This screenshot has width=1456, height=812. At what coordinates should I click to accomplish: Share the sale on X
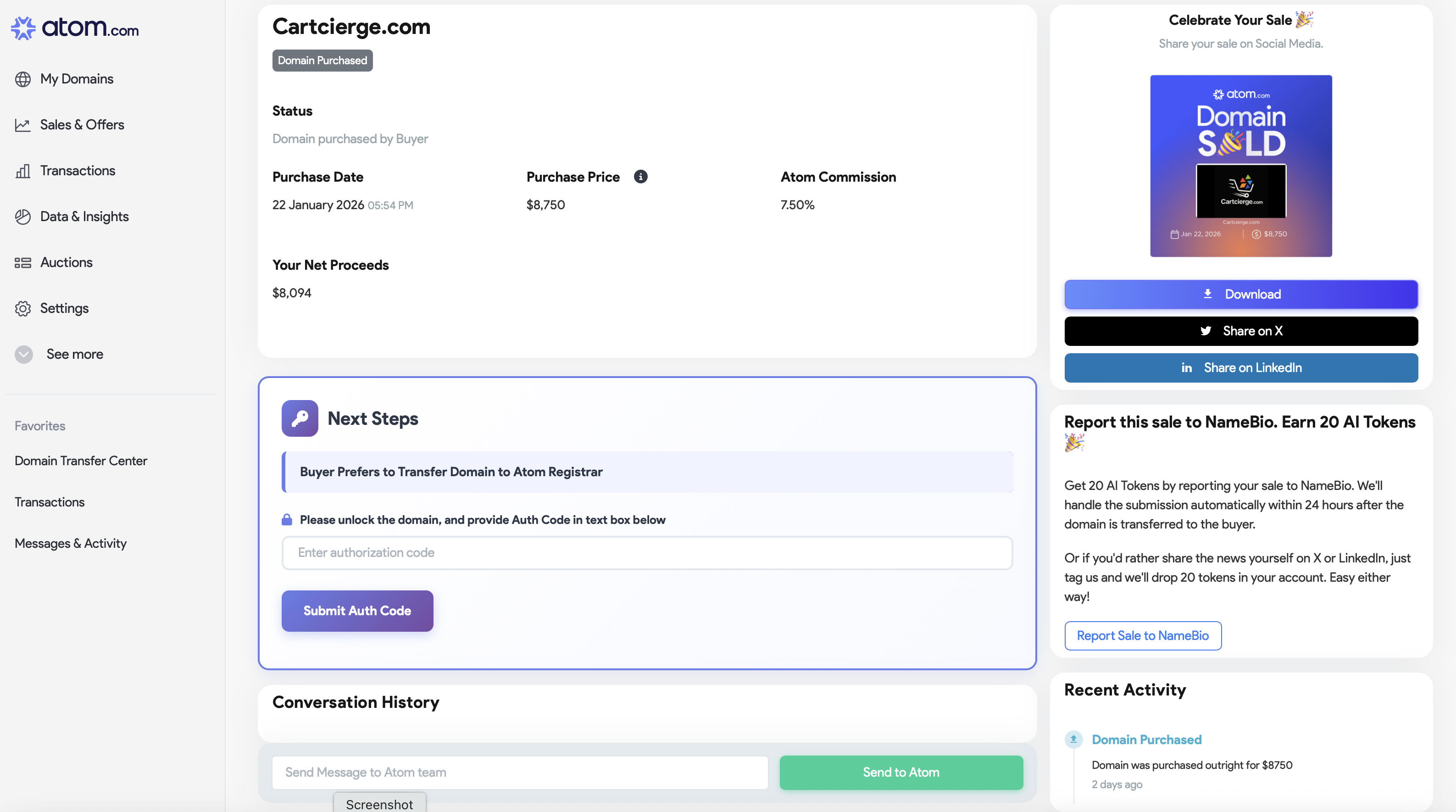(x=1241, y=331)
